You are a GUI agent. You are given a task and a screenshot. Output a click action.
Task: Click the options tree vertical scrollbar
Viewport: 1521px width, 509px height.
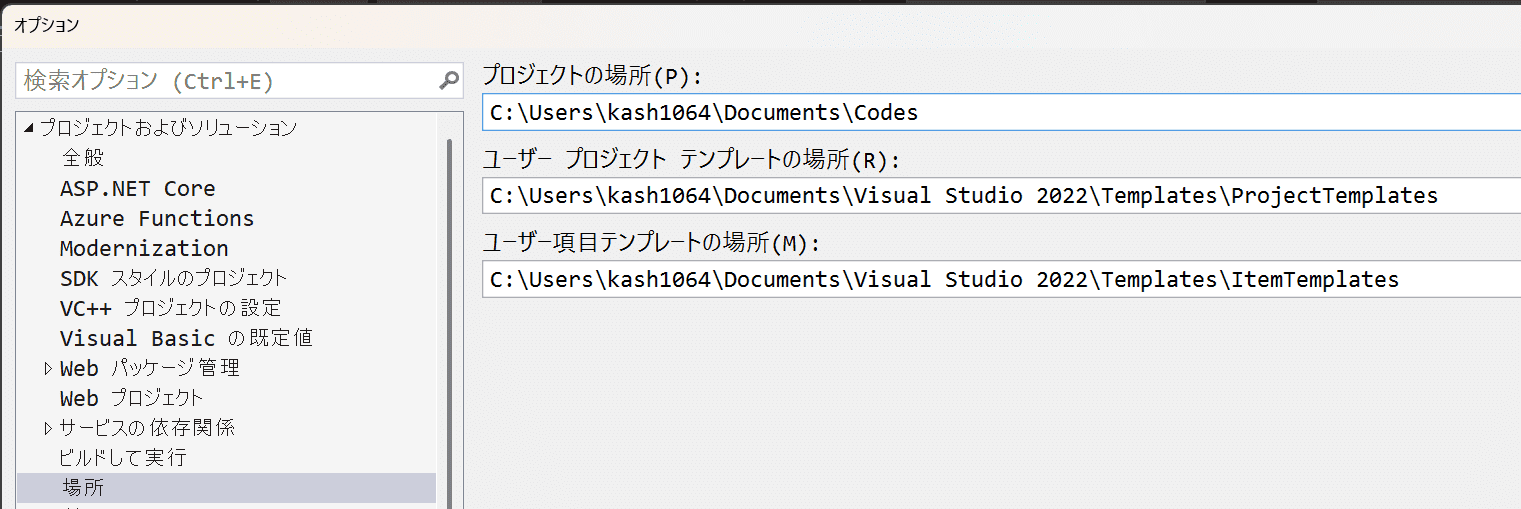[x=449, y=320]
